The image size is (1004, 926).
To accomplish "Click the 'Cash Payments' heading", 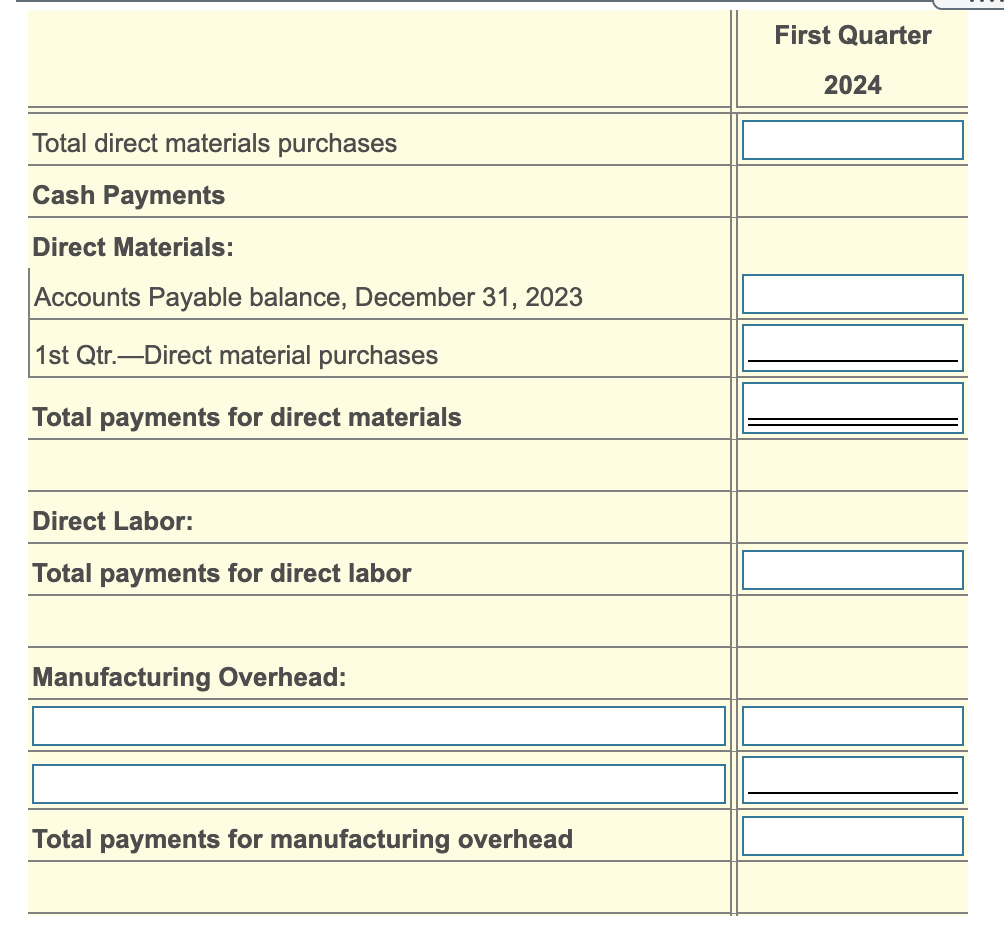I will click(x=129, y=195).
